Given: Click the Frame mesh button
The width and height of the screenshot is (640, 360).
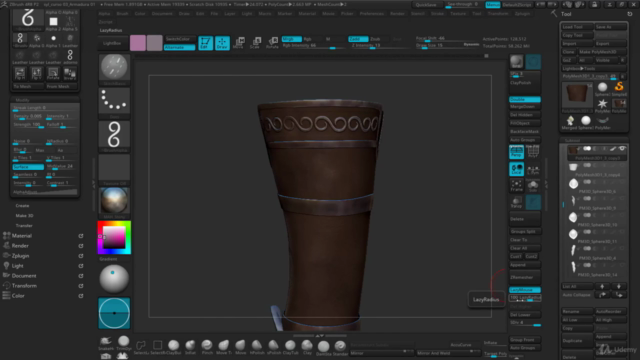Looking at the screenshot, I should pos(516,186).
